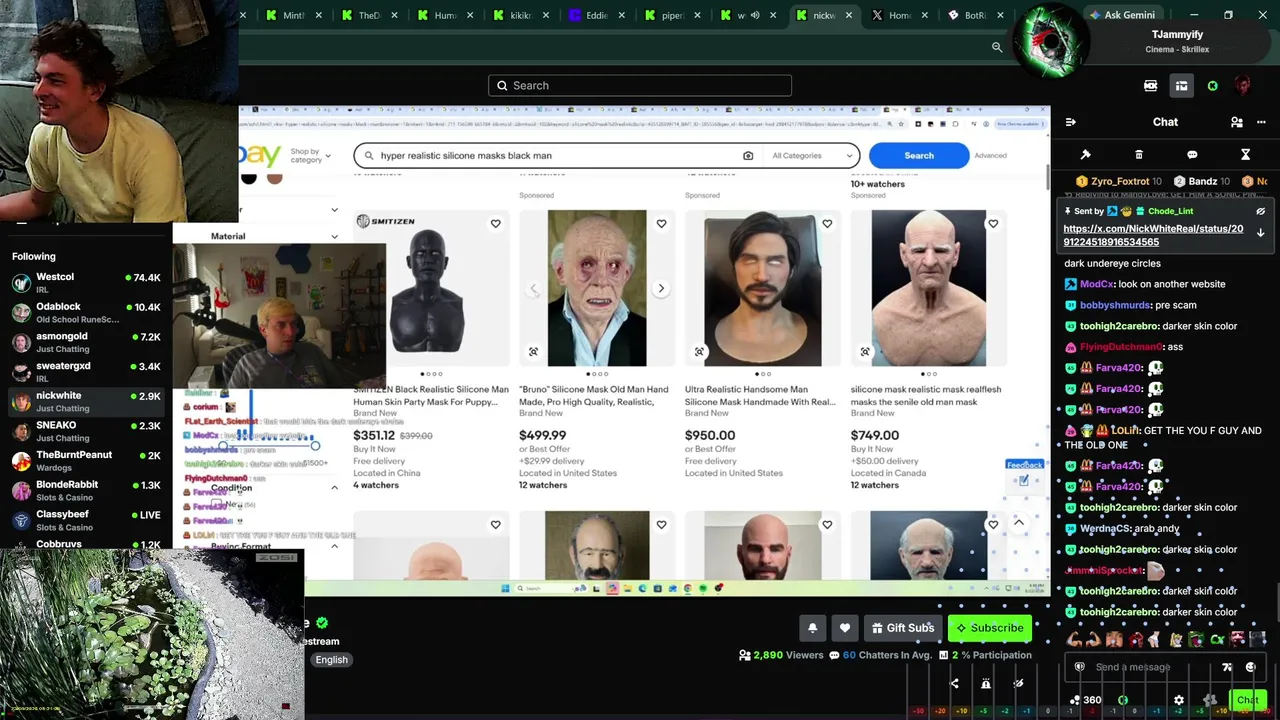This screenshot has width=1280, height=720.
Task: Click the blue eBay Search button
Action: 918,156
